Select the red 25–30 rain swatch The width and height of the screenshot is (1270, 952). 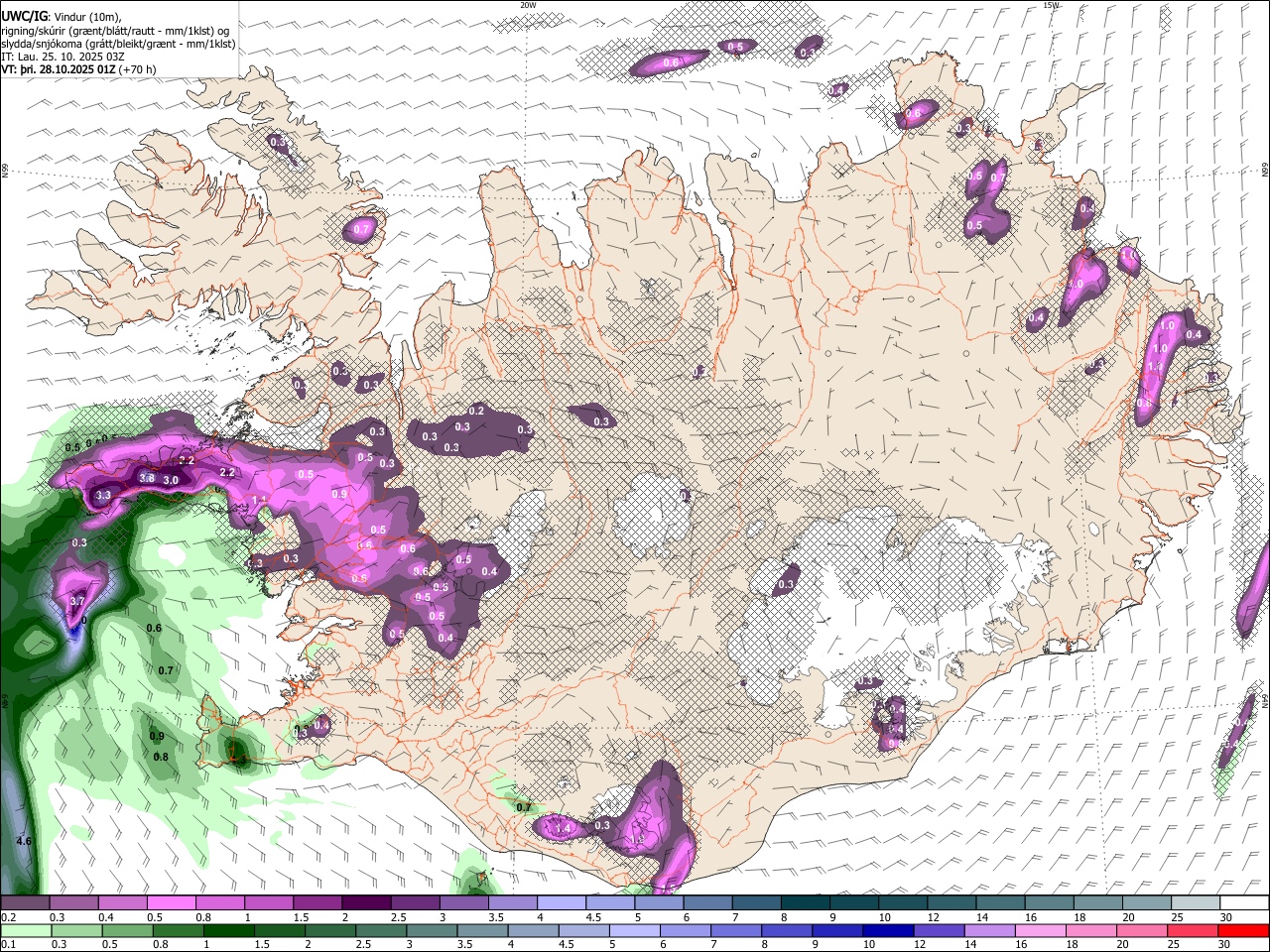[1193, 931]
